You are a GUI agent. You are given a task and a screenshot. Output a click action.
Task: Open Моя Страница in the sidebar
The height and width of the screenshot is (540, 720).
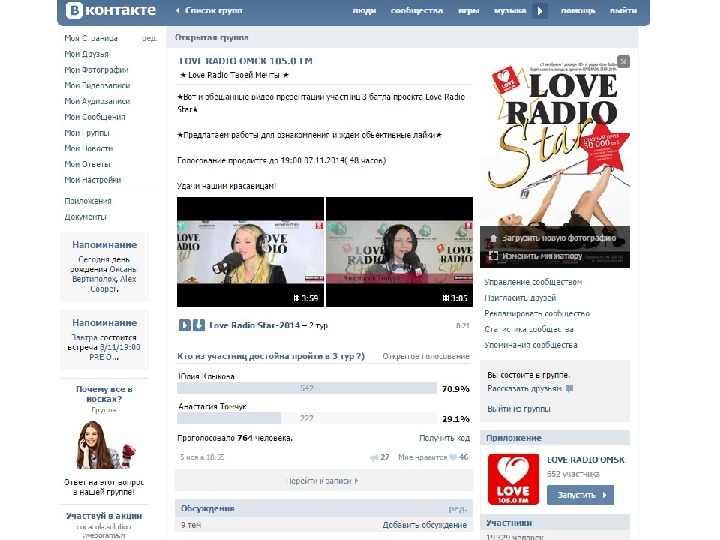tap(91, 38)
